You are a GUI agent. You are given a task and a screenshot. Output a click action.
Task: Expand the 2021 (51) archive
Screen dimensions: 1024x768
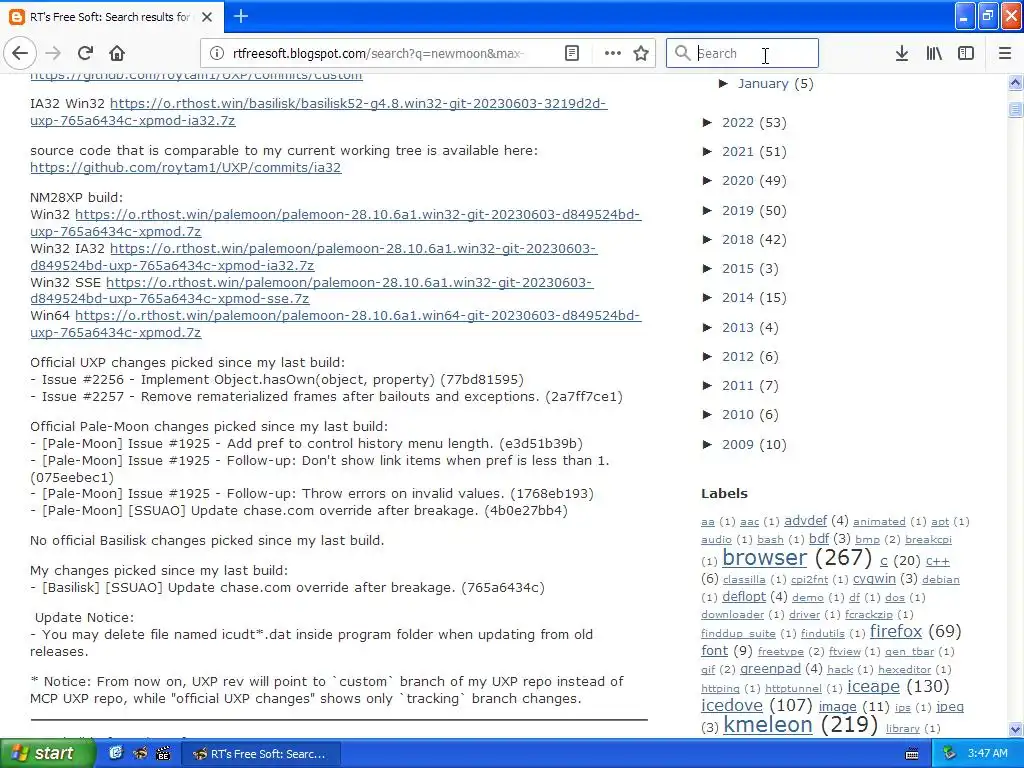tap(707, 152)
